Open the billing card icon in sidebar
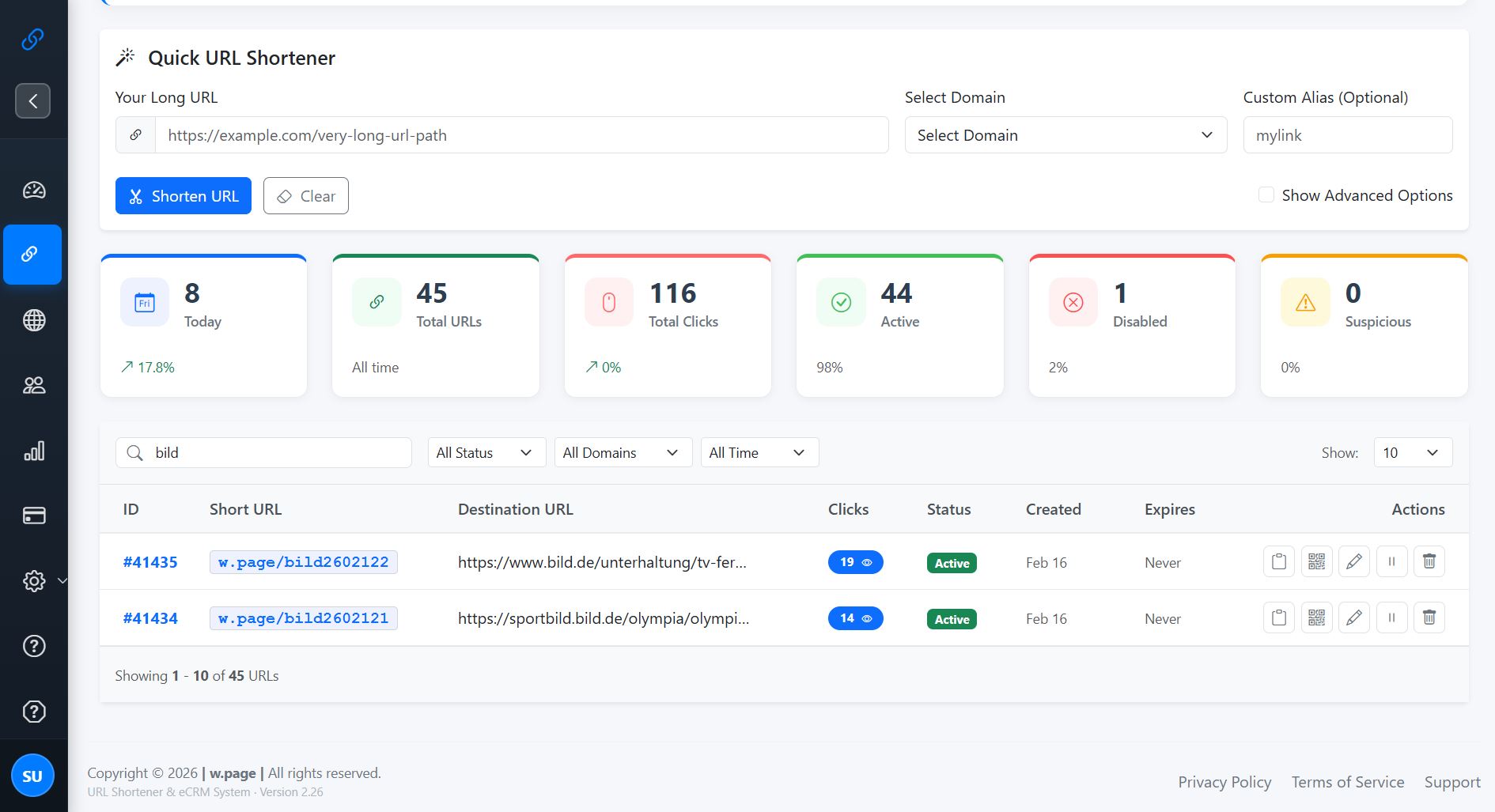 [x=33, y=516]
